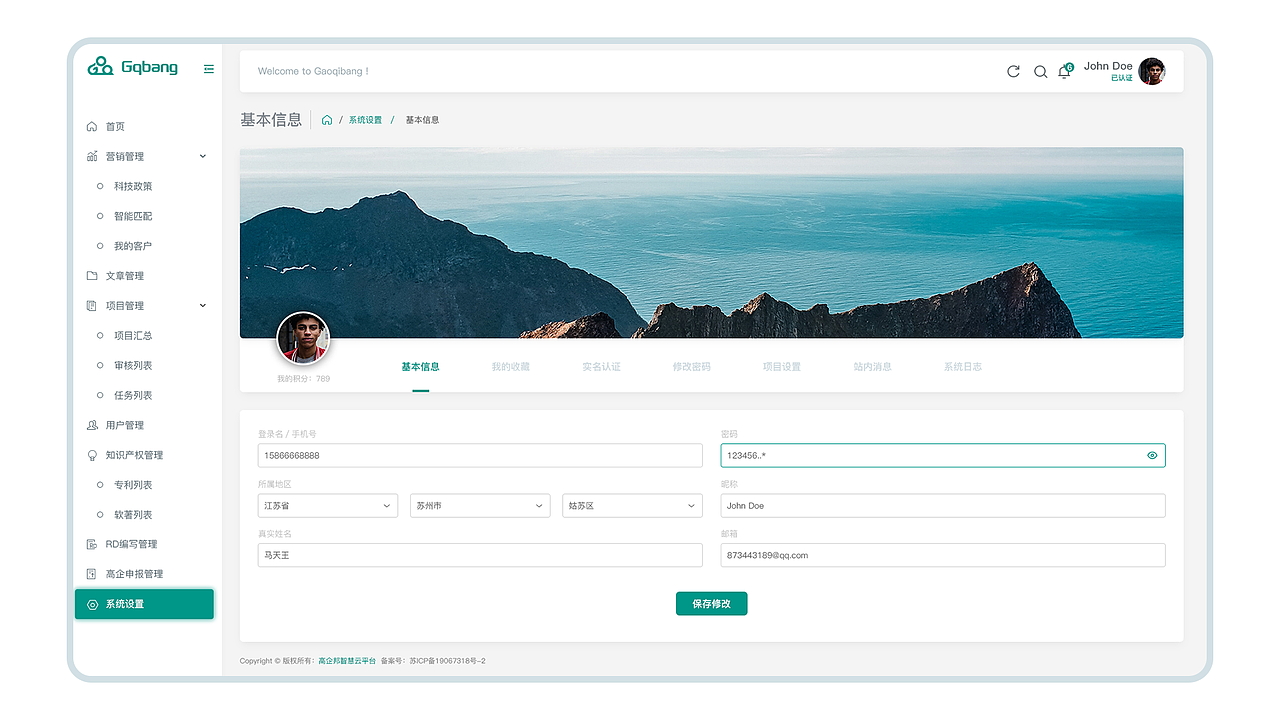Image resolution: width=1280 pixels, height=720 pixels.
Task: Collapse the 项目管理 chevron
Action: point(203,305)
